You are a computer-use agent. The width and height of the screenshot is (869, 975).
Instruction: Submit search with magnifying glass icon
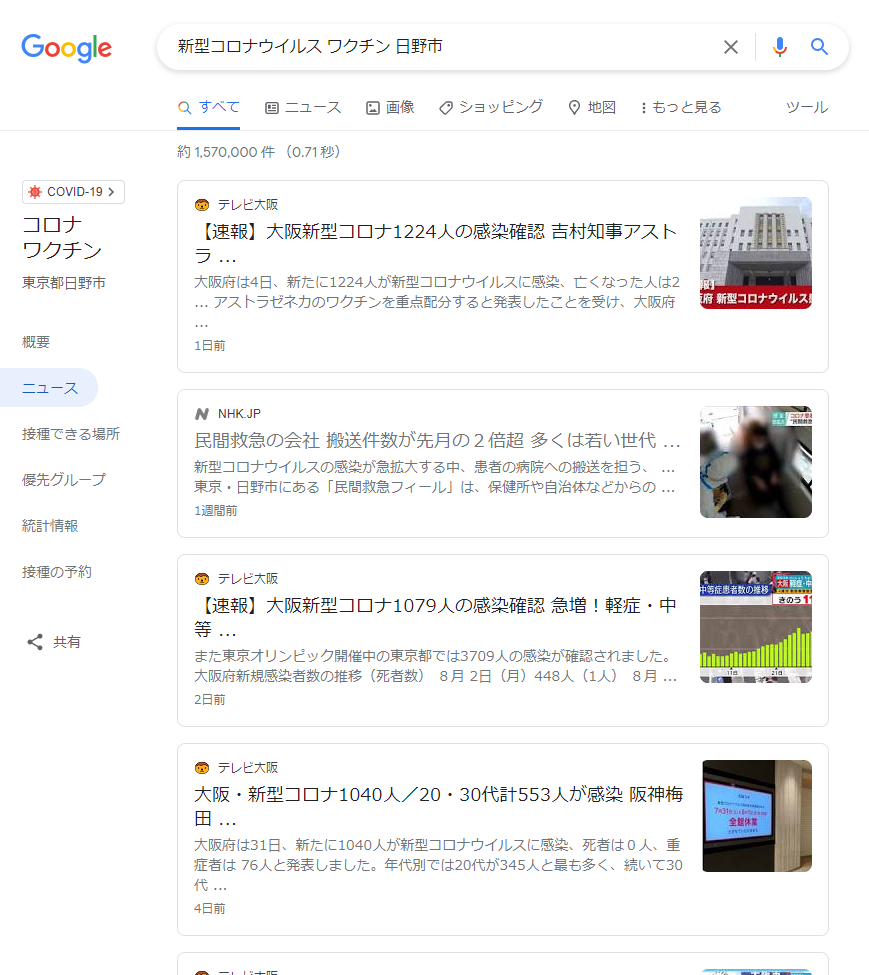coord(819,47)
